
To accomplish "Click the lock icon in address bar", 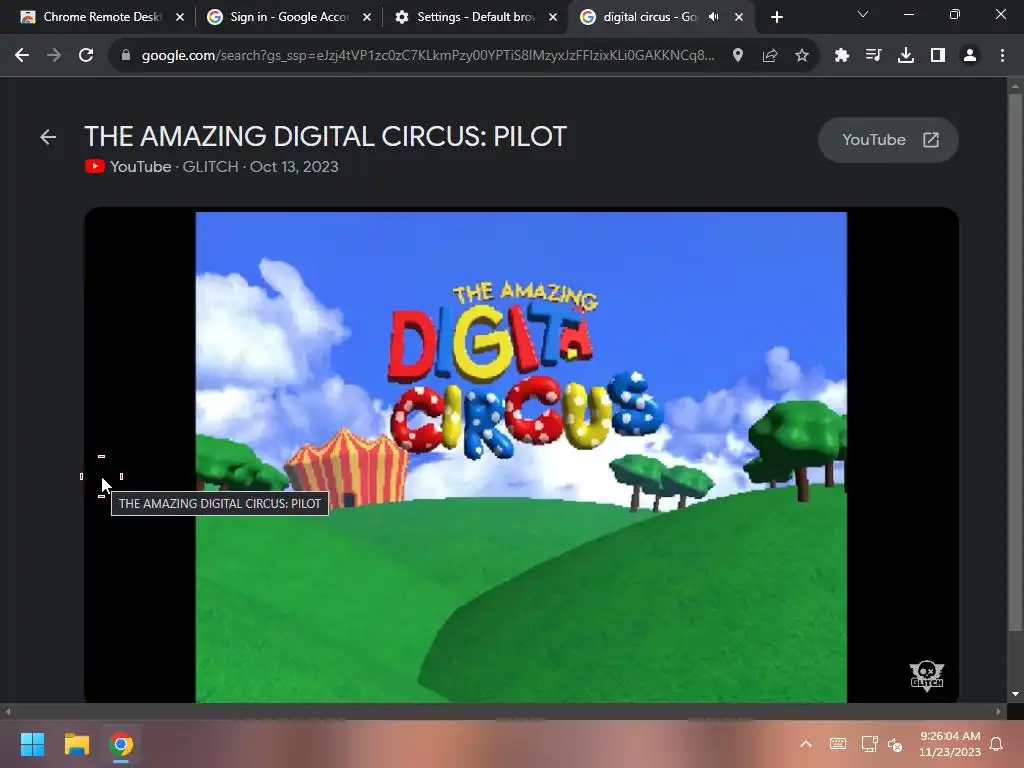I will 126,56.
